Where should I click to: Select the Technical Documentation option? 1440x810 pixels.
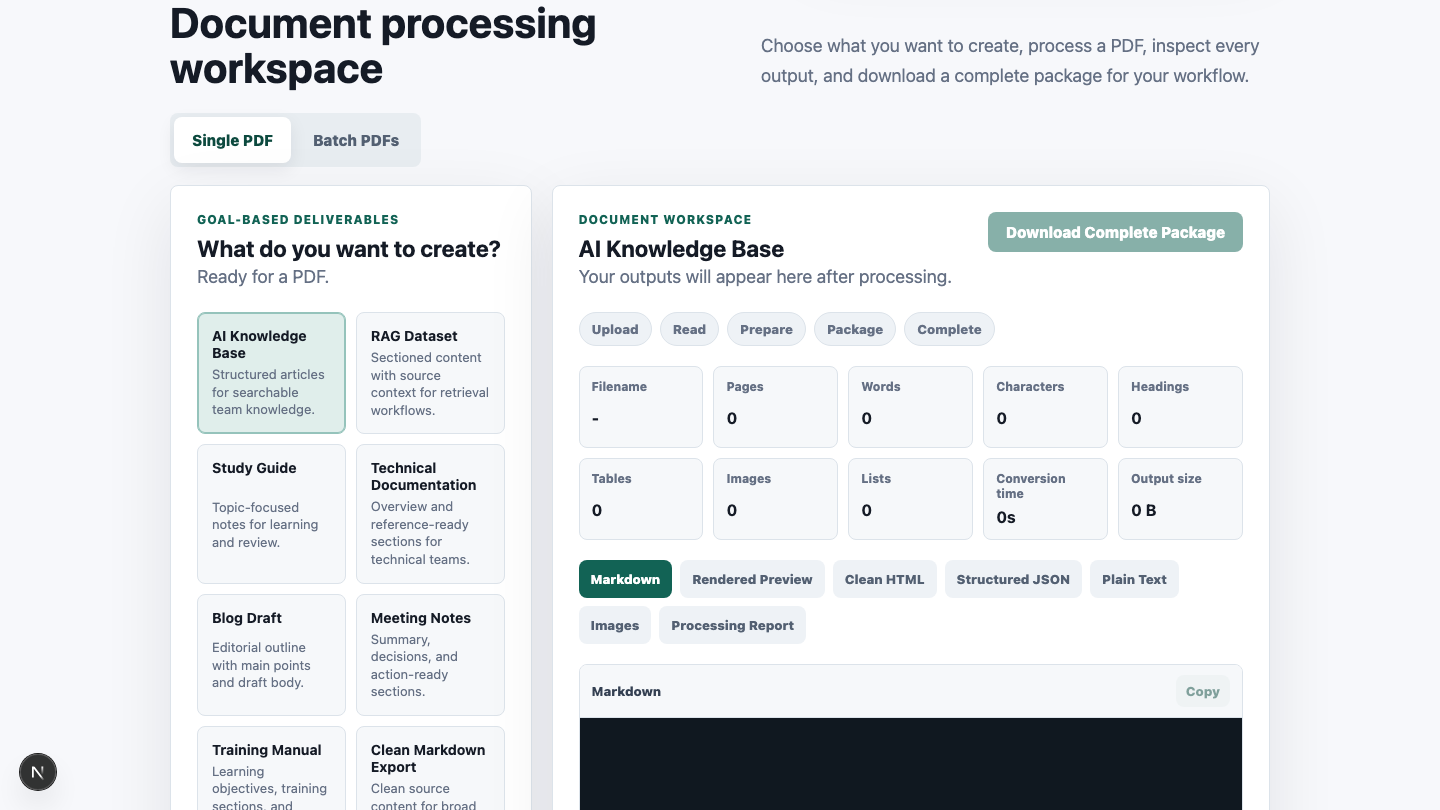point(430,514)
